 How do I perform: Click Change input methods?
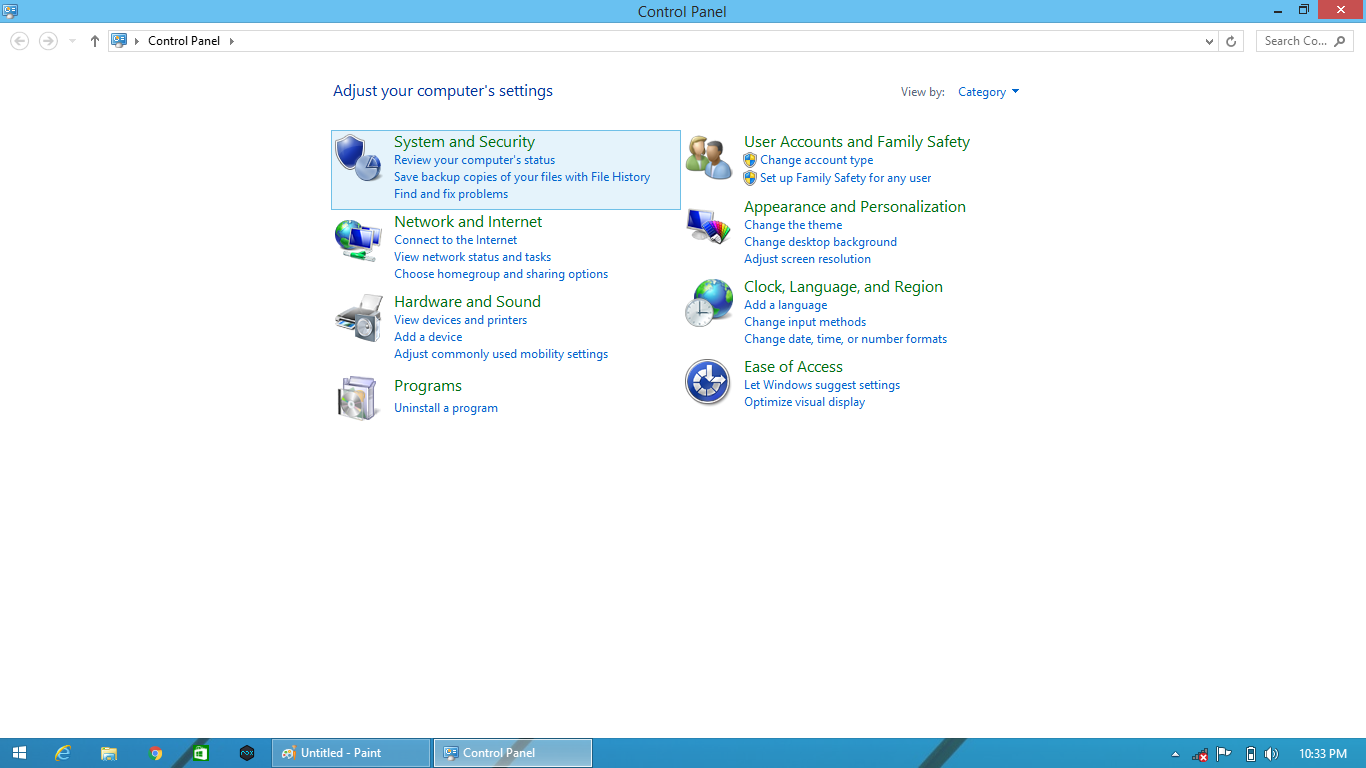(x=805, y=322)
